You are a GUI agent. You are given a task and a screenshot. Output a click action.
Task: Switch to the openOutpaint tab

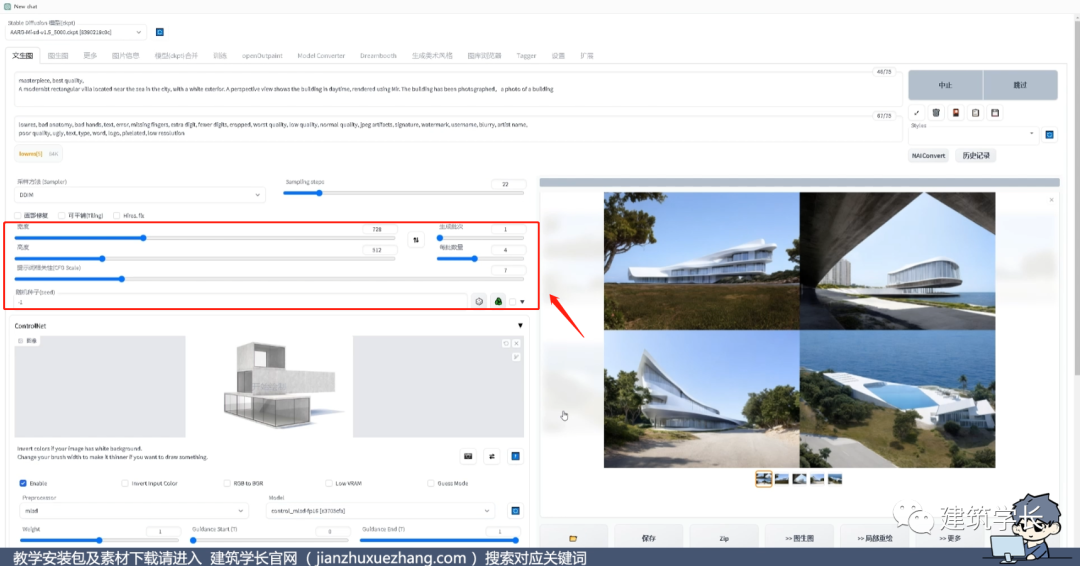click(x=263, y=56)
